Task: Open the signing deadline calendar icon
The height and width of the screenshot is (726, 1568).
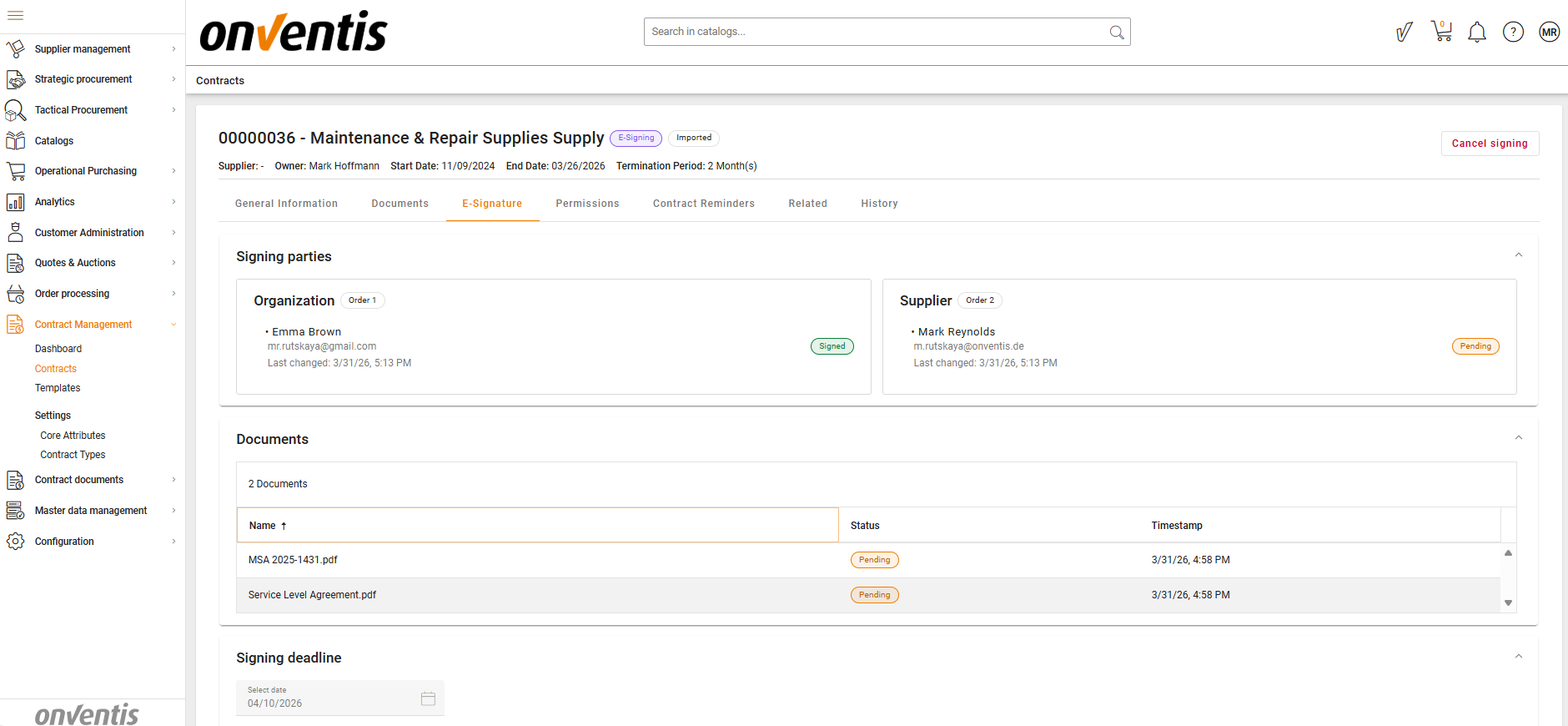Action: (x=428, y=698)
